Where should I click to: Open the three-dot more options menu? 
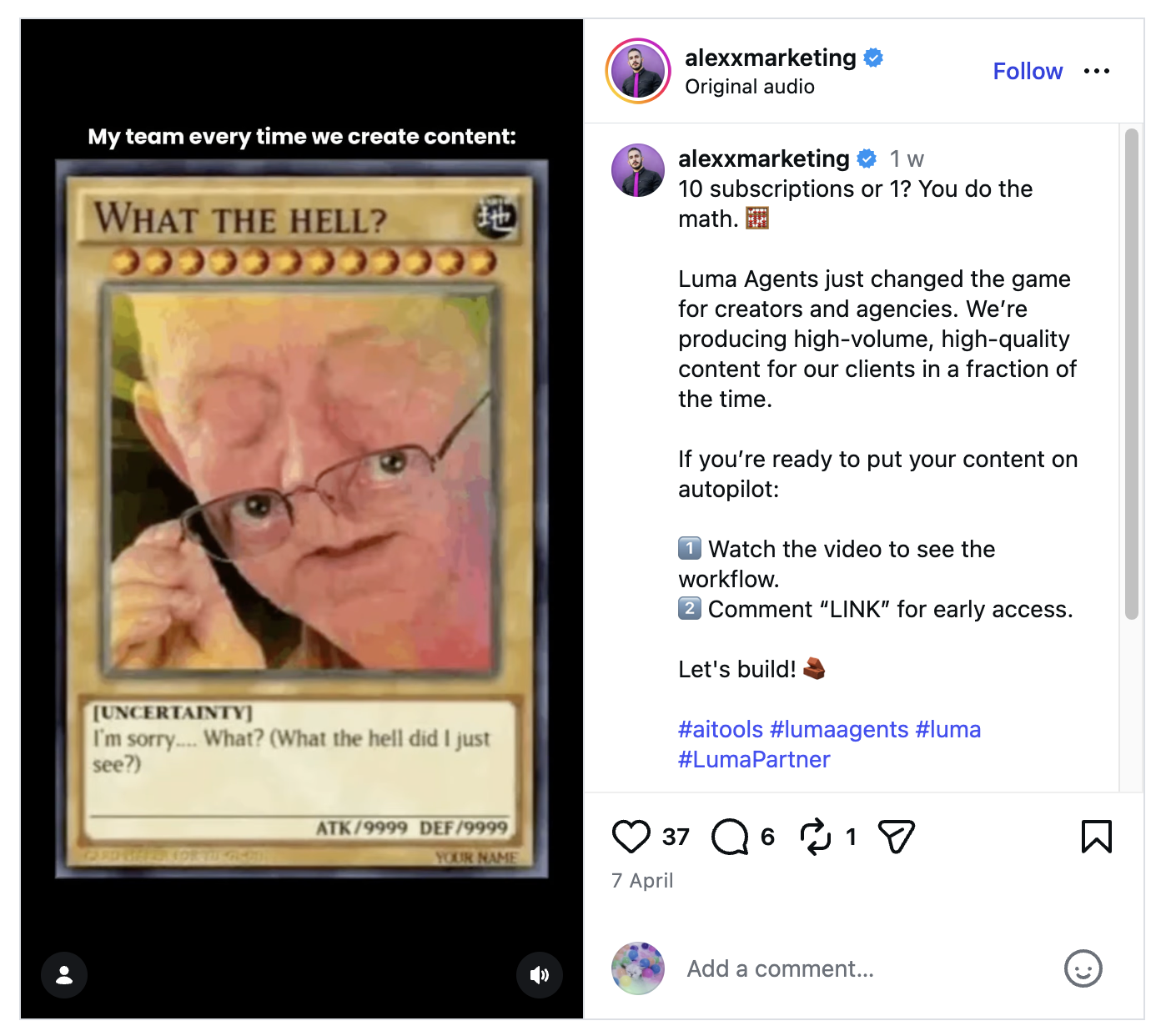tap(1096, 71)
